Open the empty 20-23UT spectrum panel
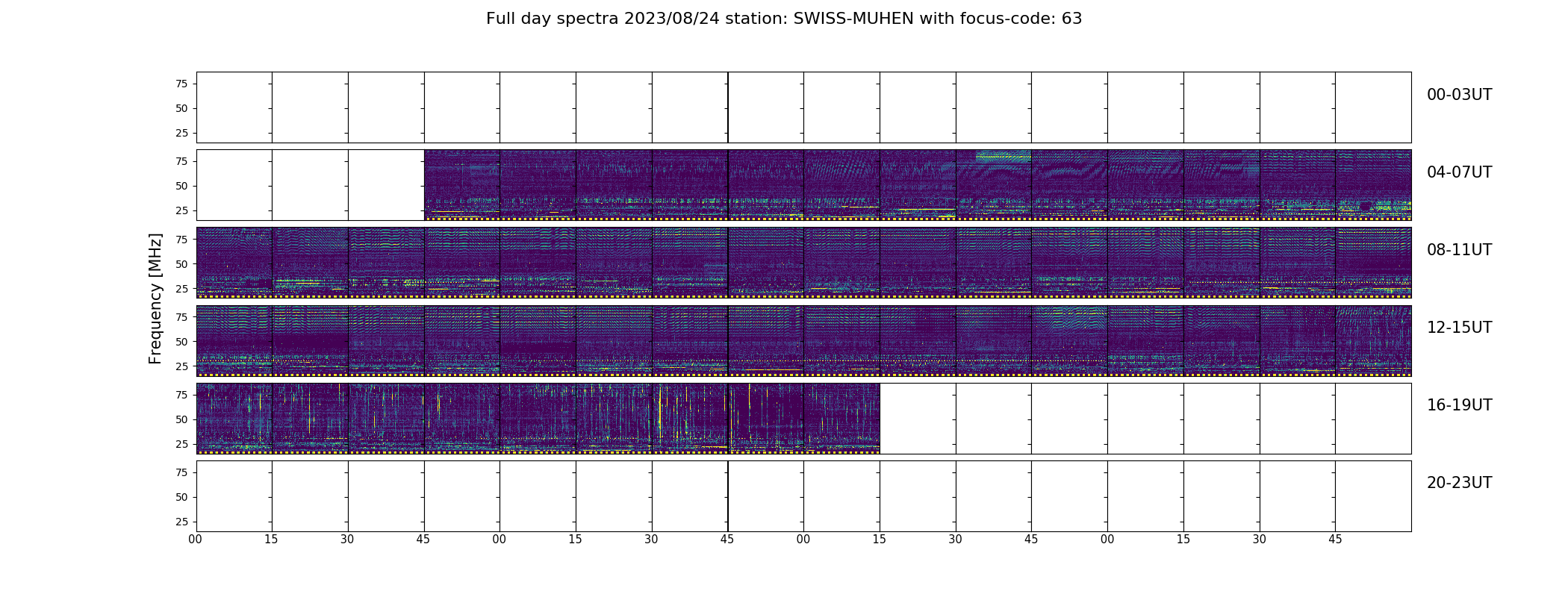Image resolution: width=1568 pixels, height=597 pixels. 803,496
